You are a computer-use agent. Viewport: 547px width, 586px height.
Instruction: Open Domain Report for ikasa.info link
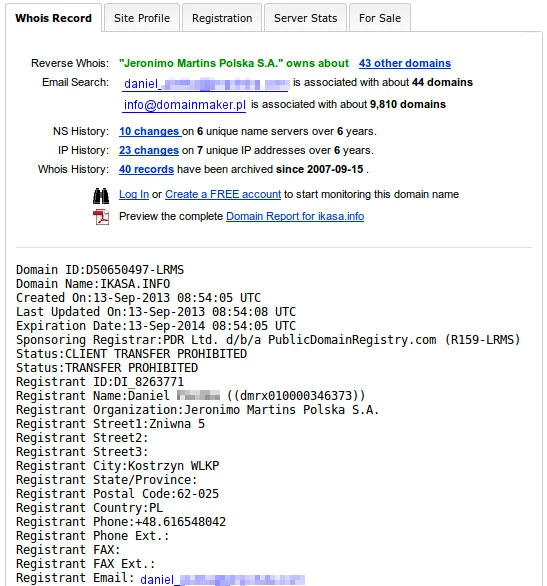click(295, 216)
